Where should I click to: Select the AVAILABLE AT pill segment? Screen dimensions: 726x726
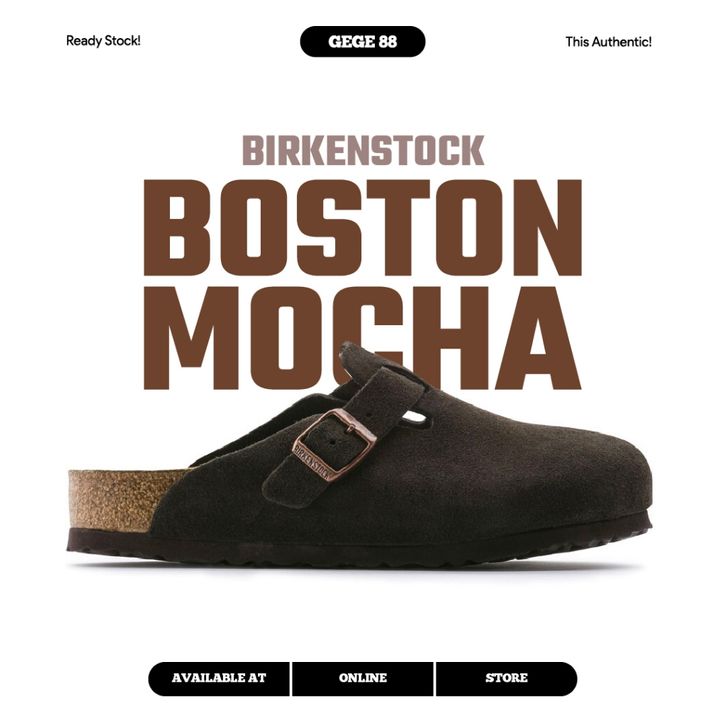[x=219, y=678]
